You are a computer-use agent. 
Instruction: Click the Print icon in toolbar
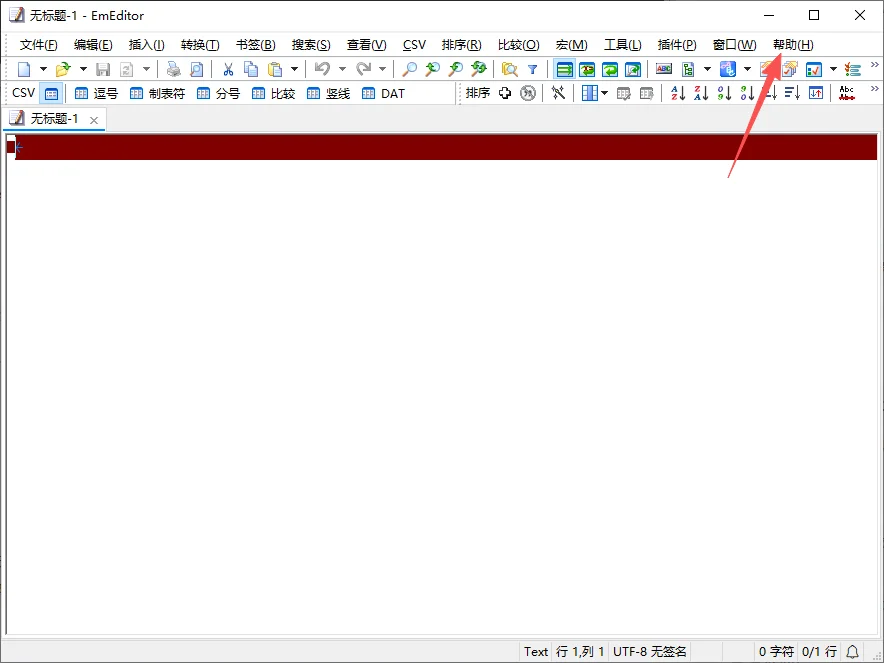tap(174, 69)
